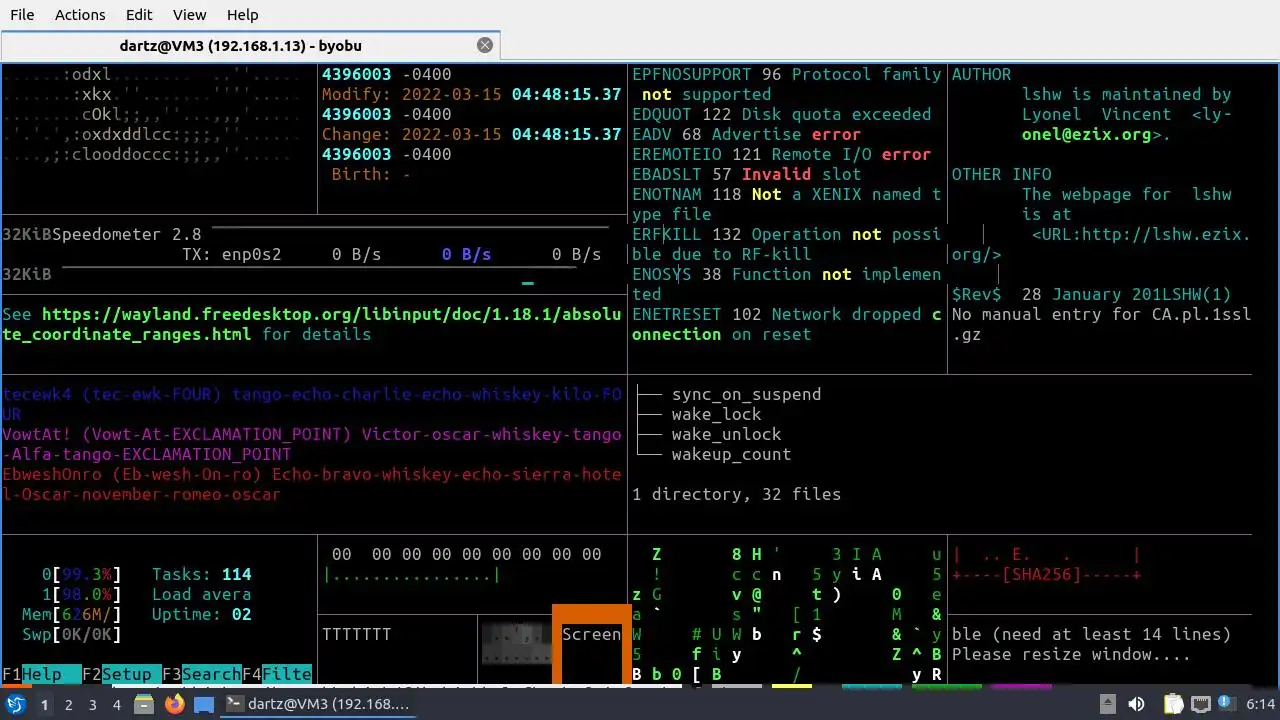Click the Tasks: 114 text
Screen dimensions: 1280x720
(202, 574)
